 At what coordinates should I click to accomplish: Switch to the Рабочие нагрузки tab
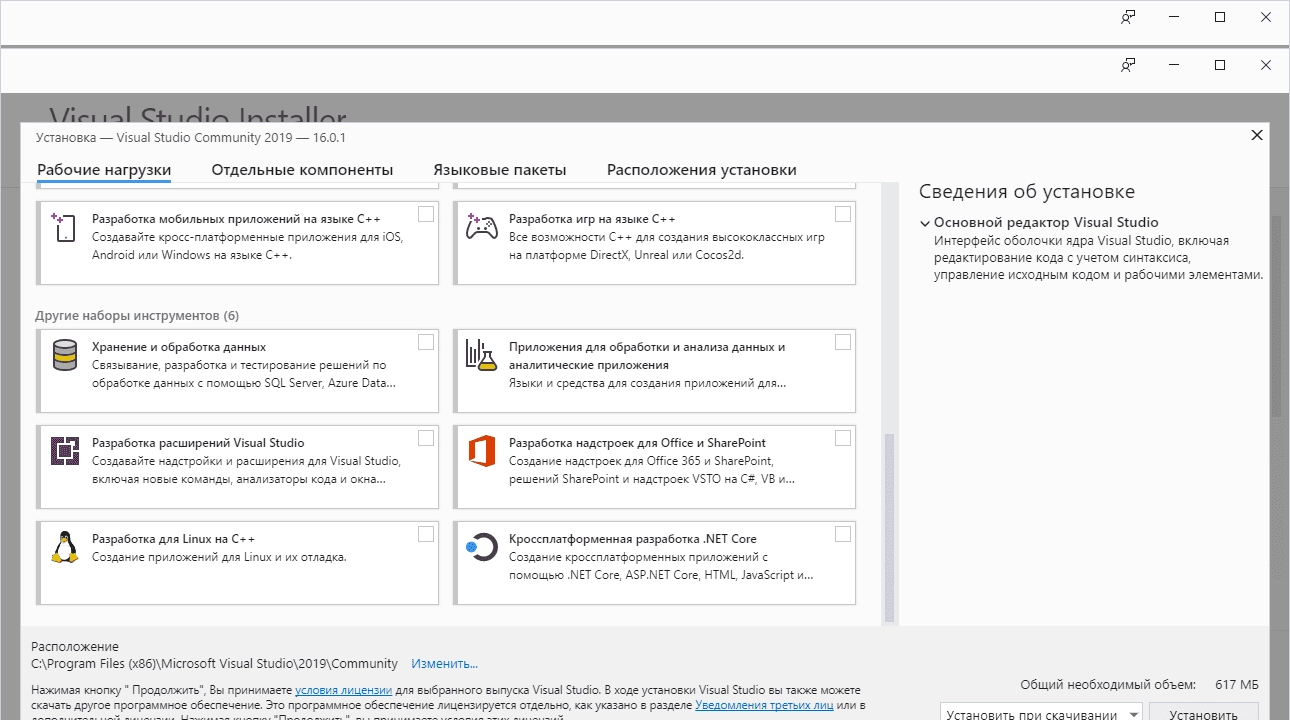104,170
